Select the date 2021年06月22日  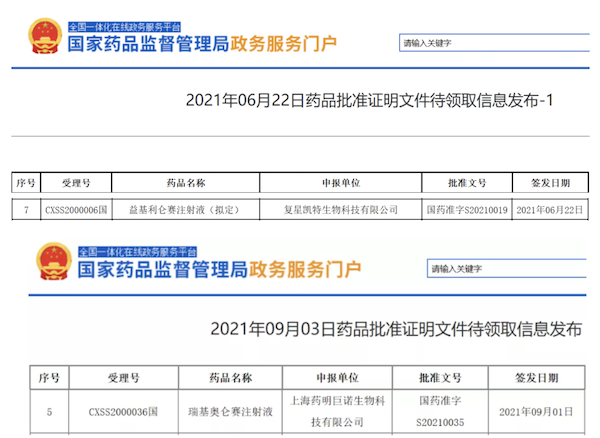550,210
